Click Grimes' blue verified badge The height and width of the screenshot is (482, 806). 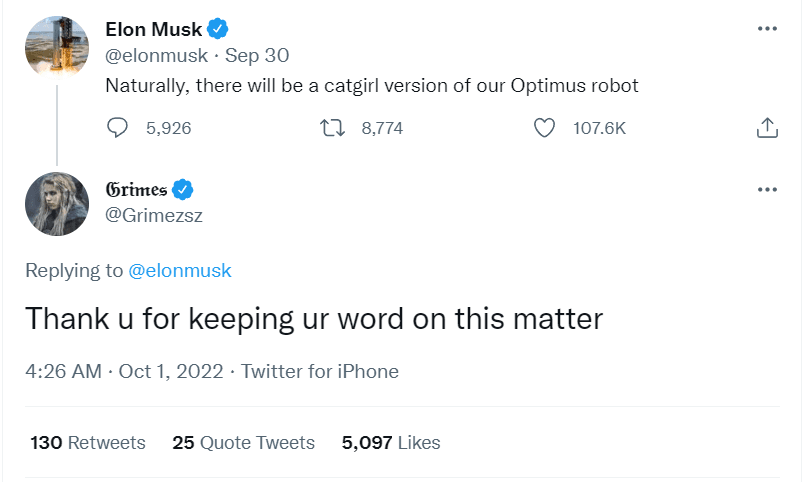[184, 189]
